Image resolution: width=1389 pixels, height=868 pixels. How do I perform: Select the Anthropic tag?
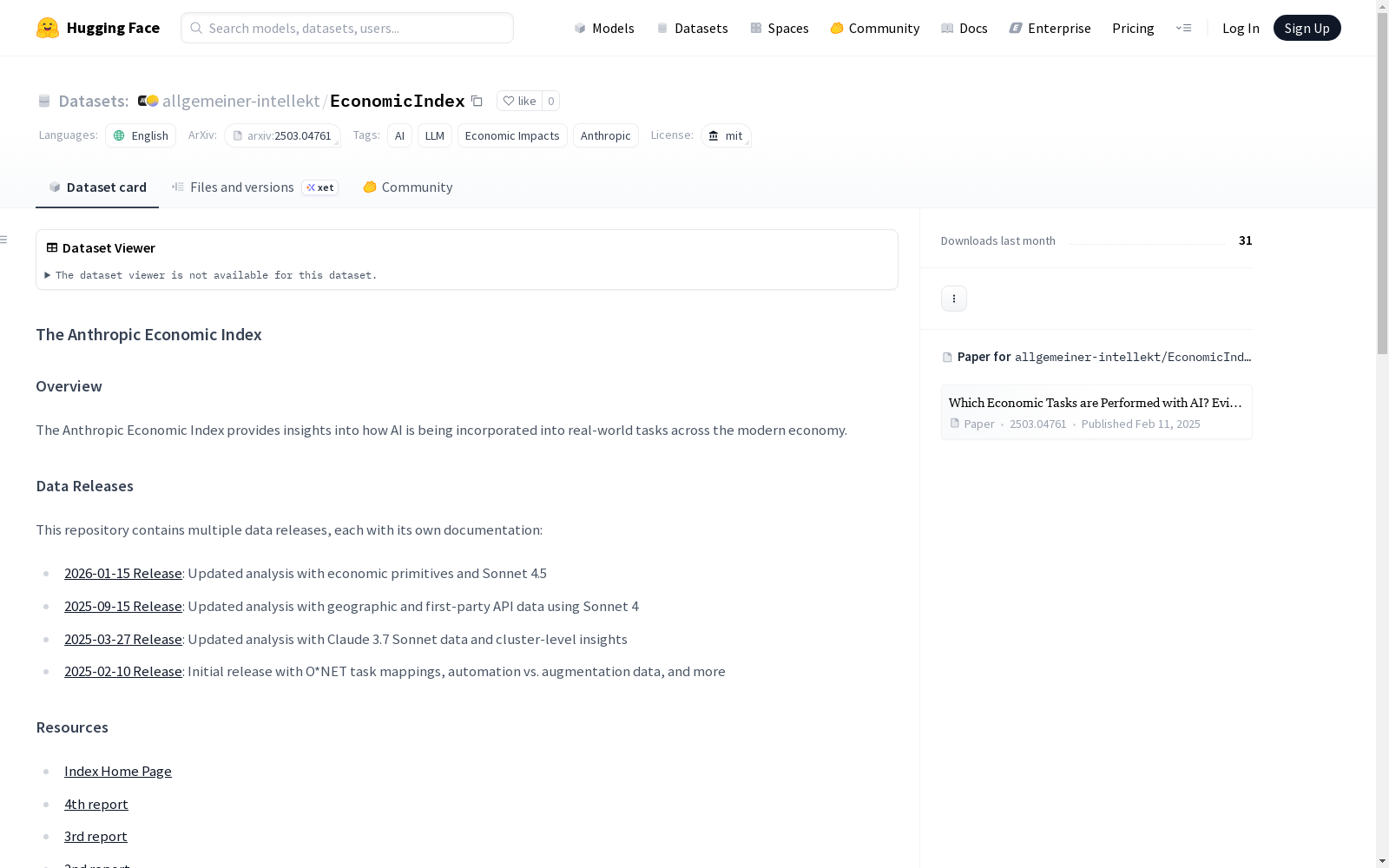[606, 135]
